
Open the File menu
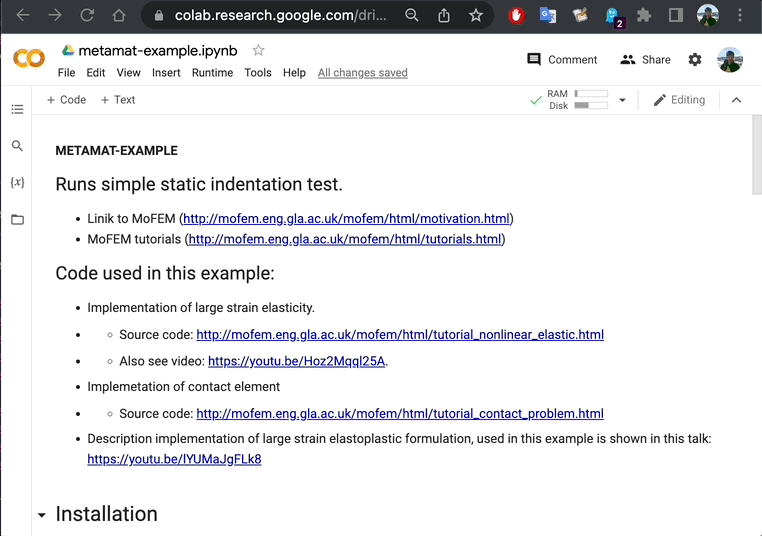pos(67,73)
